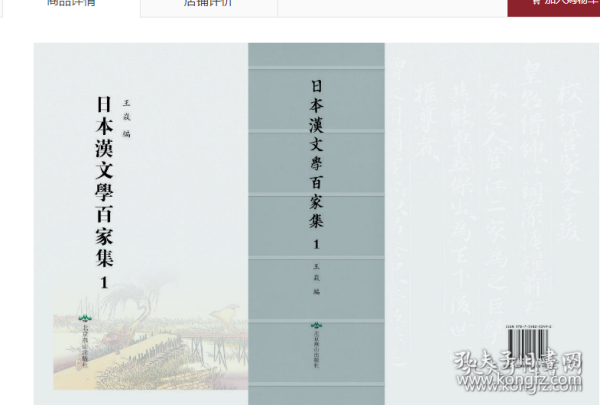Click the volume number 1 on the front cover

(x=103, y=283)
